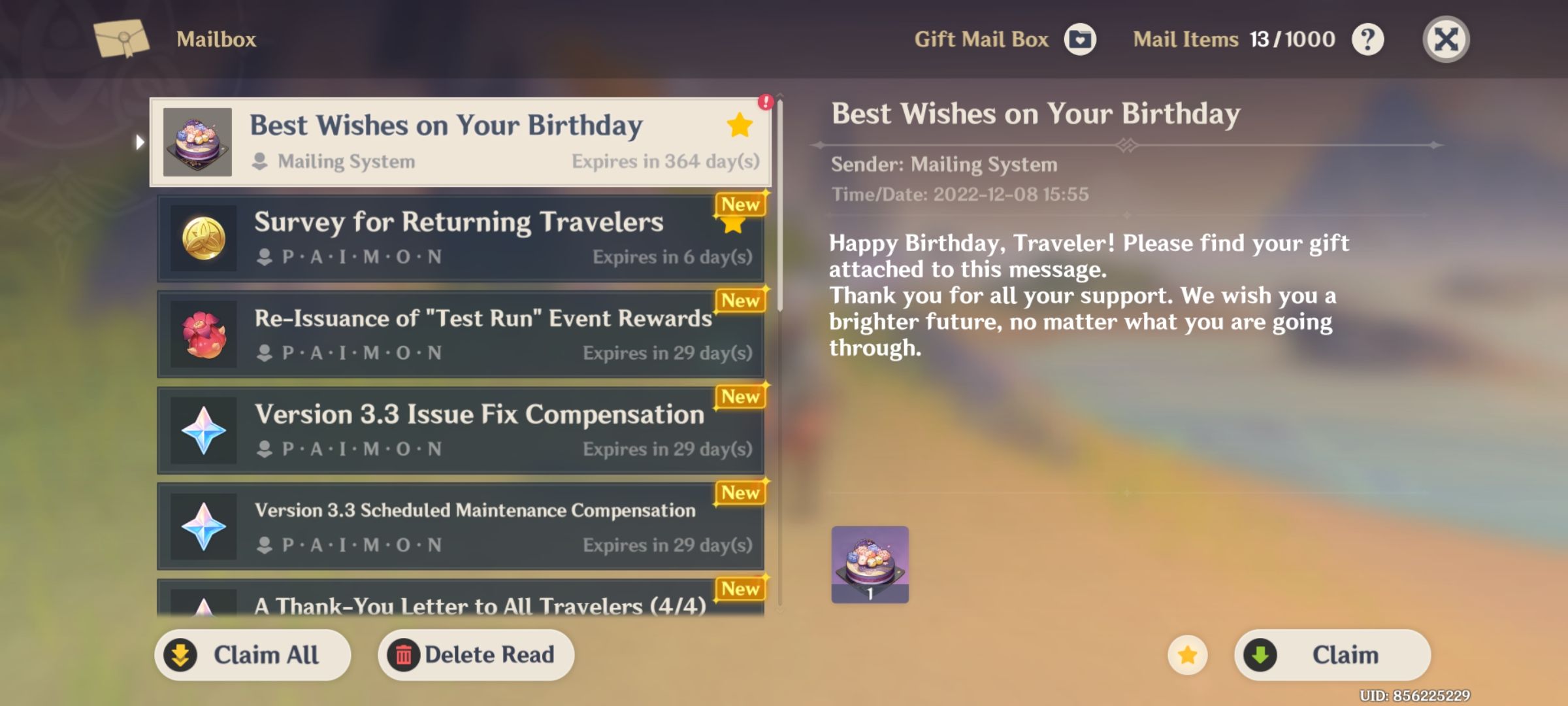Click the attached cake gift thumbnail
The height and width of the screenshot is (706, 1568).
[x=870, y=564]
